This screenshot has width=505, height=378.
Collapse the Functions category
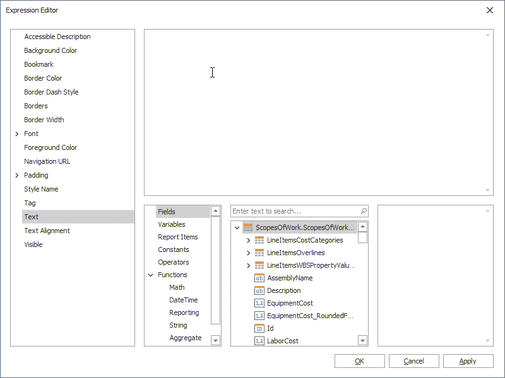[x=151, y=275]
